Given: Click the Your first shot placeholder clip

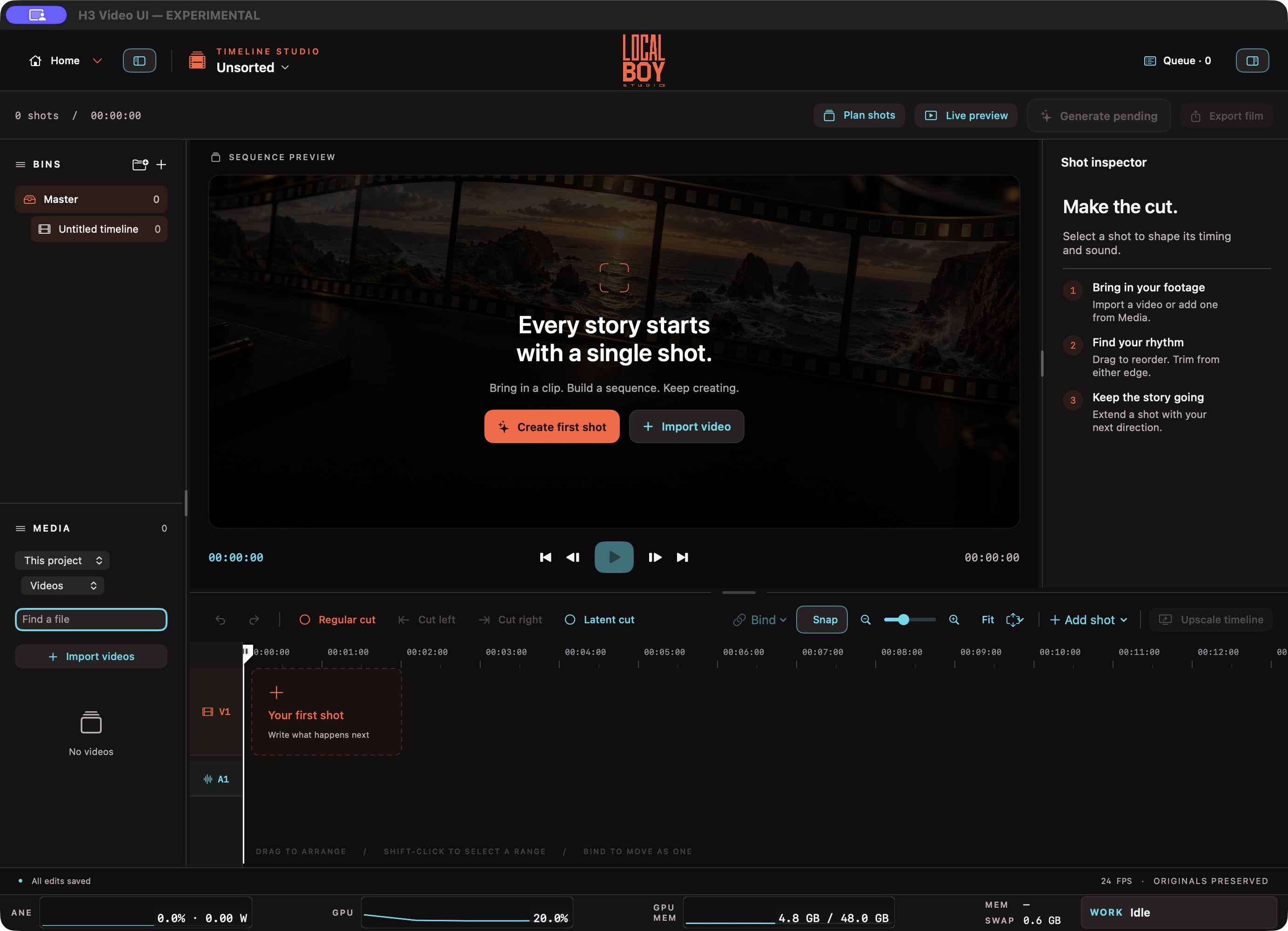Looking at the screenshot, I should (327, 712).
